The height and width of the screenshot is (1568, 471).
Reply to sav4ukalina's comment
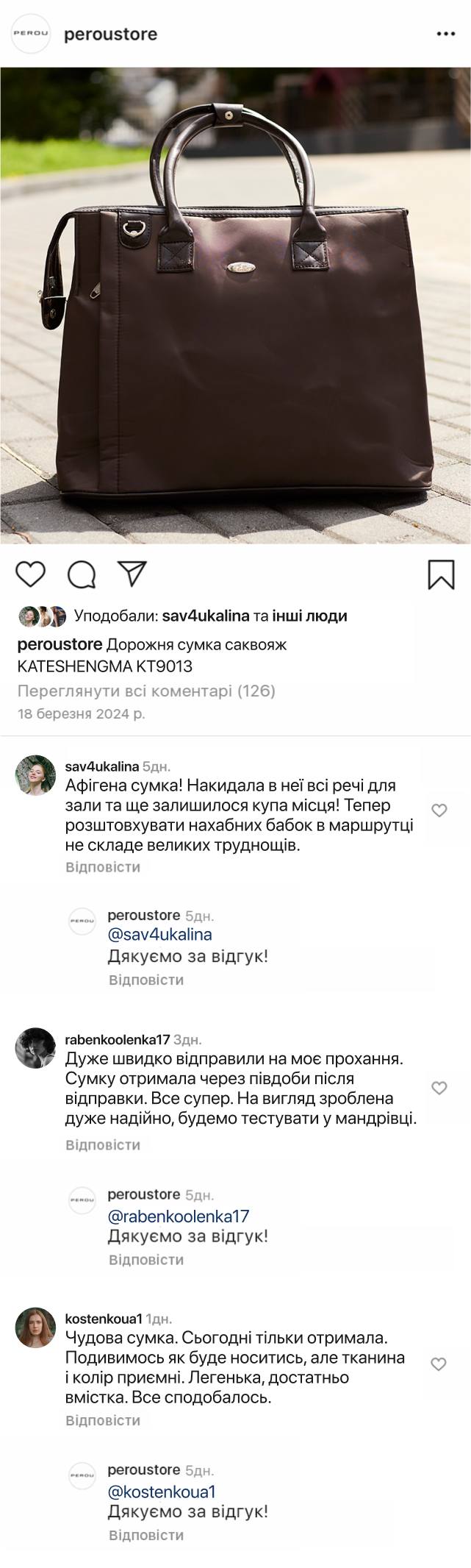click(x=103, y=867)
